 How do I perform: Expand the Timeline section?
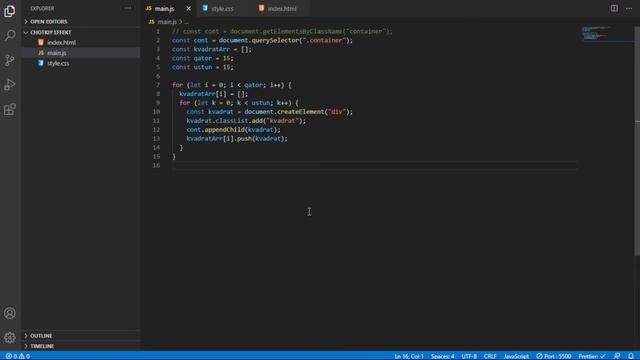(x=81, y=346)
